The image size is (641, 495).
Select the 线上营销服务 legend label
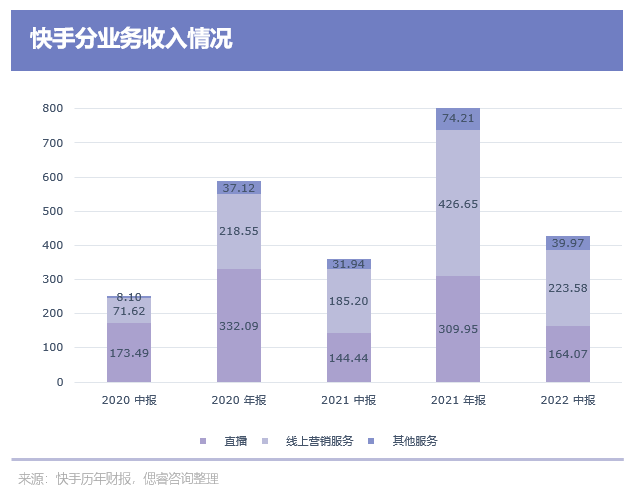point(319,441)
